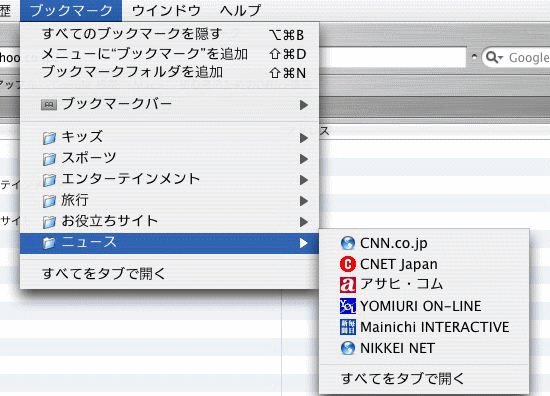This screenshot has width=550, height=396.
Task: Click the スポーツ folder icon
Action: click(x=49, y=159)
